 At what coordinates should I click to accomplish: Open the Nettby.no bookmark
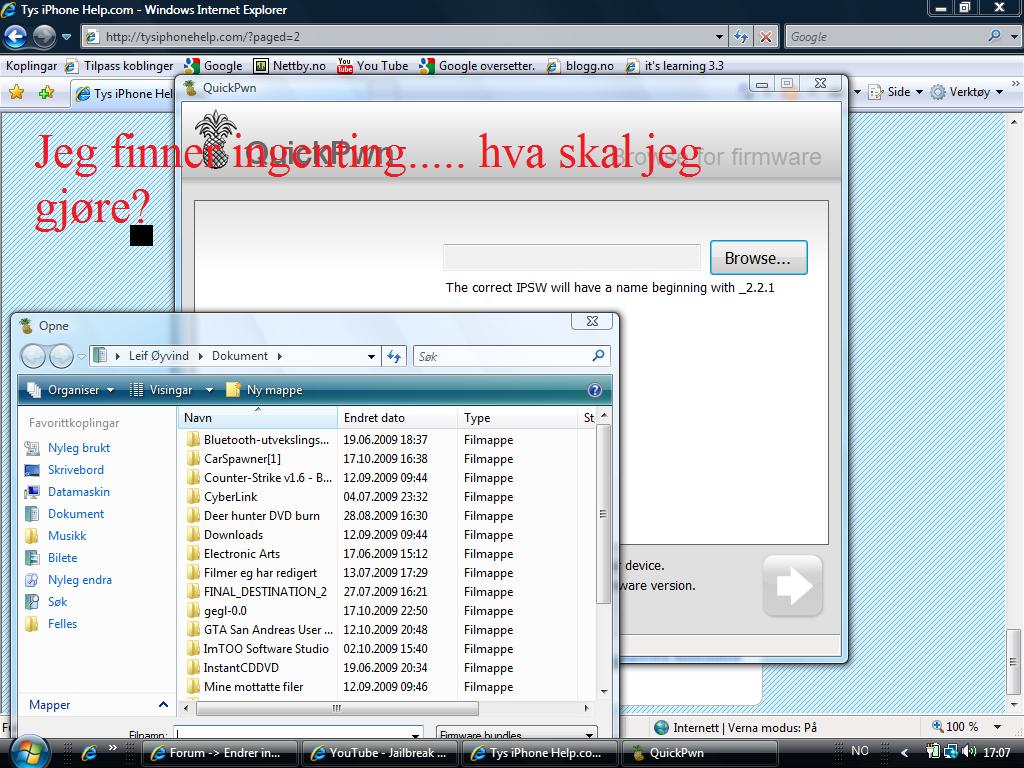click(290, 65)
